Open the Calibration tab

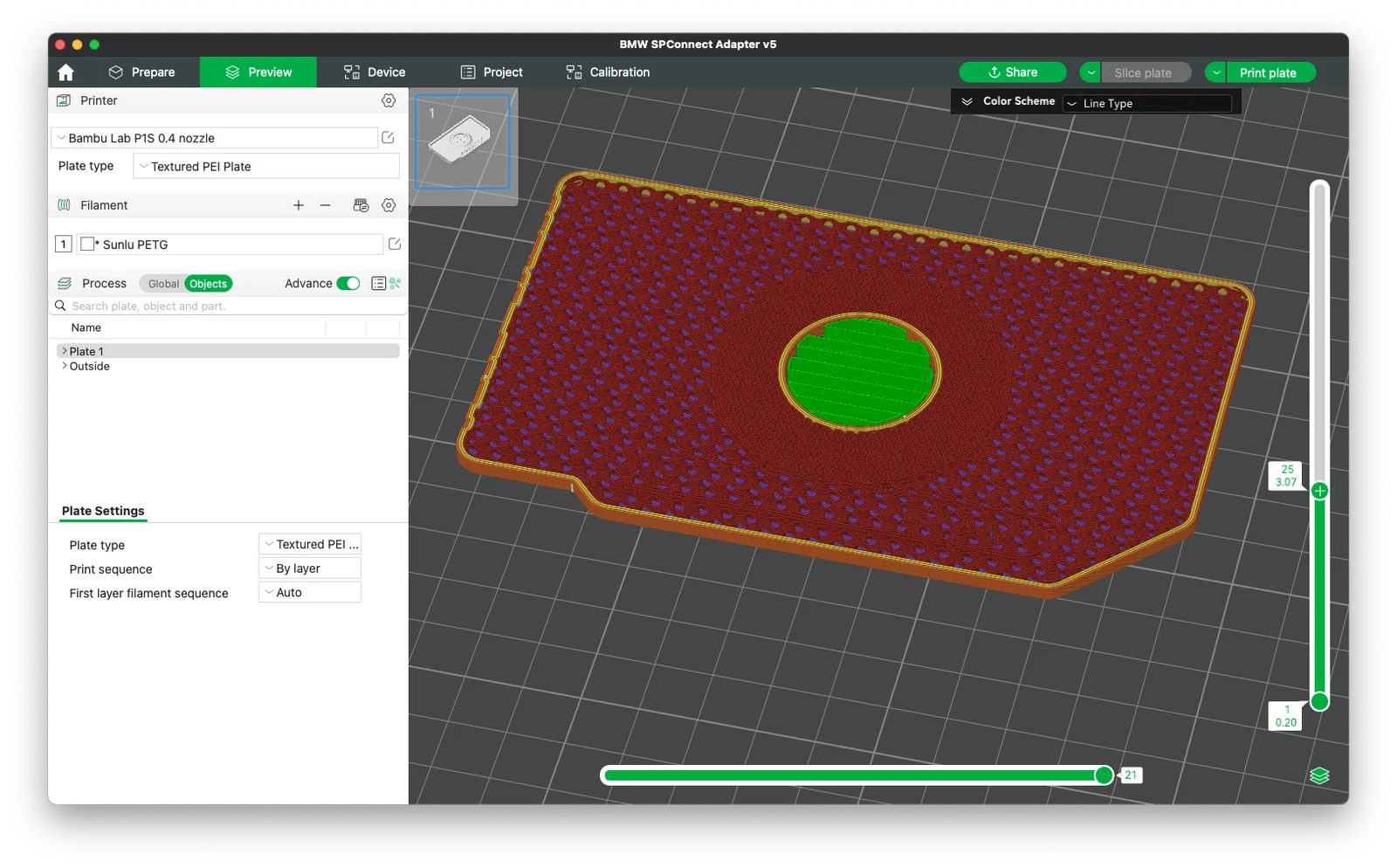[608, 72]
